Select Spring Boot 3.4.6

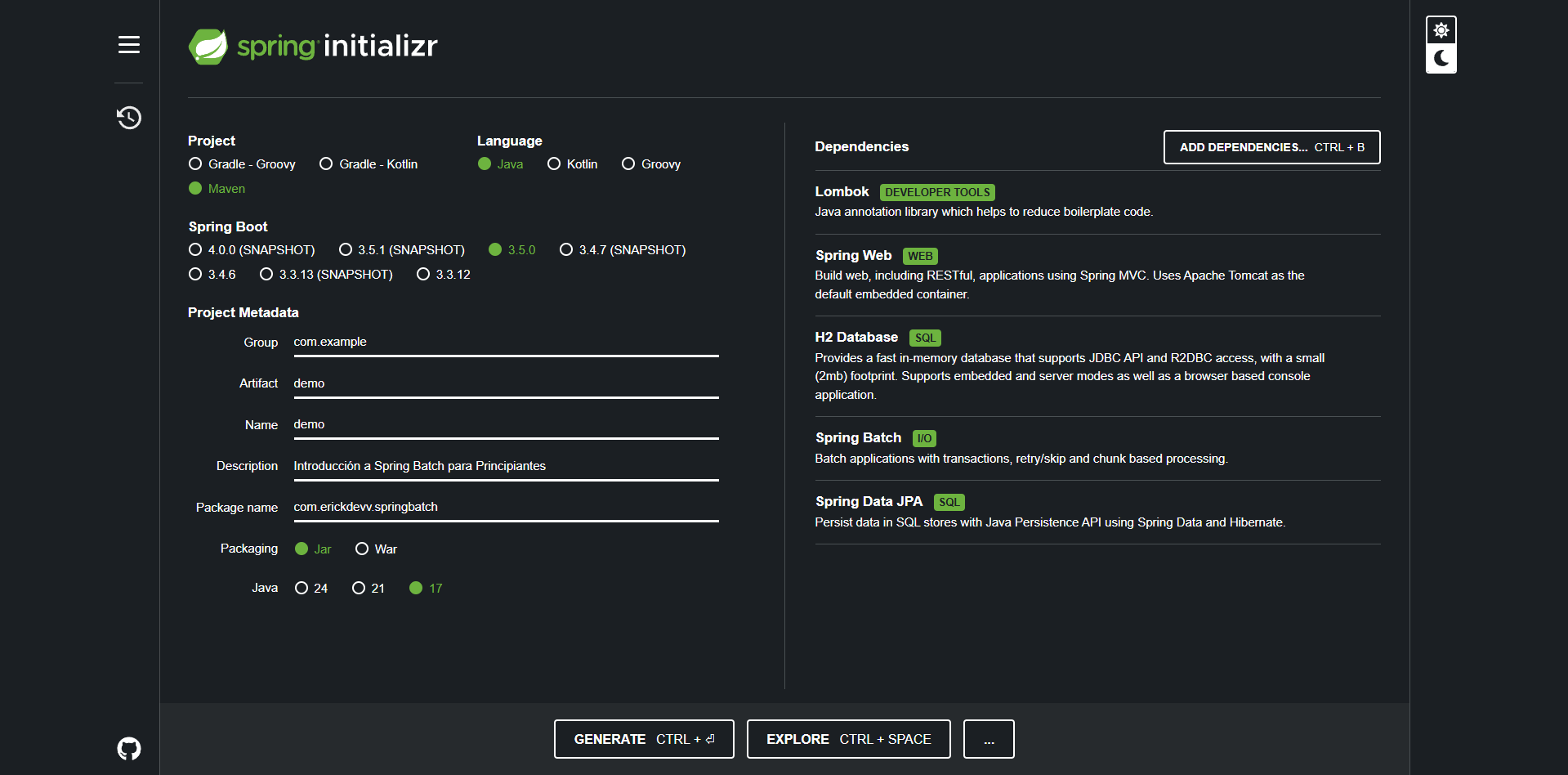[212, 275]
